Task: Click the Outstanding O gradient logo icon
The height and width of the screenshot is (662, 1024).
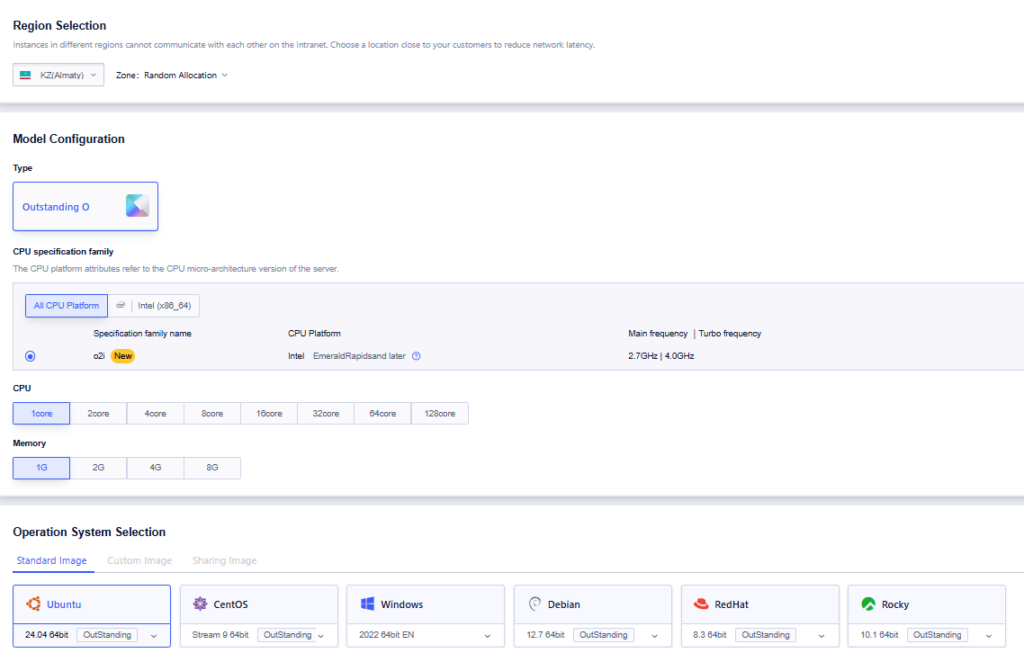Action: [x=137, y=206]
